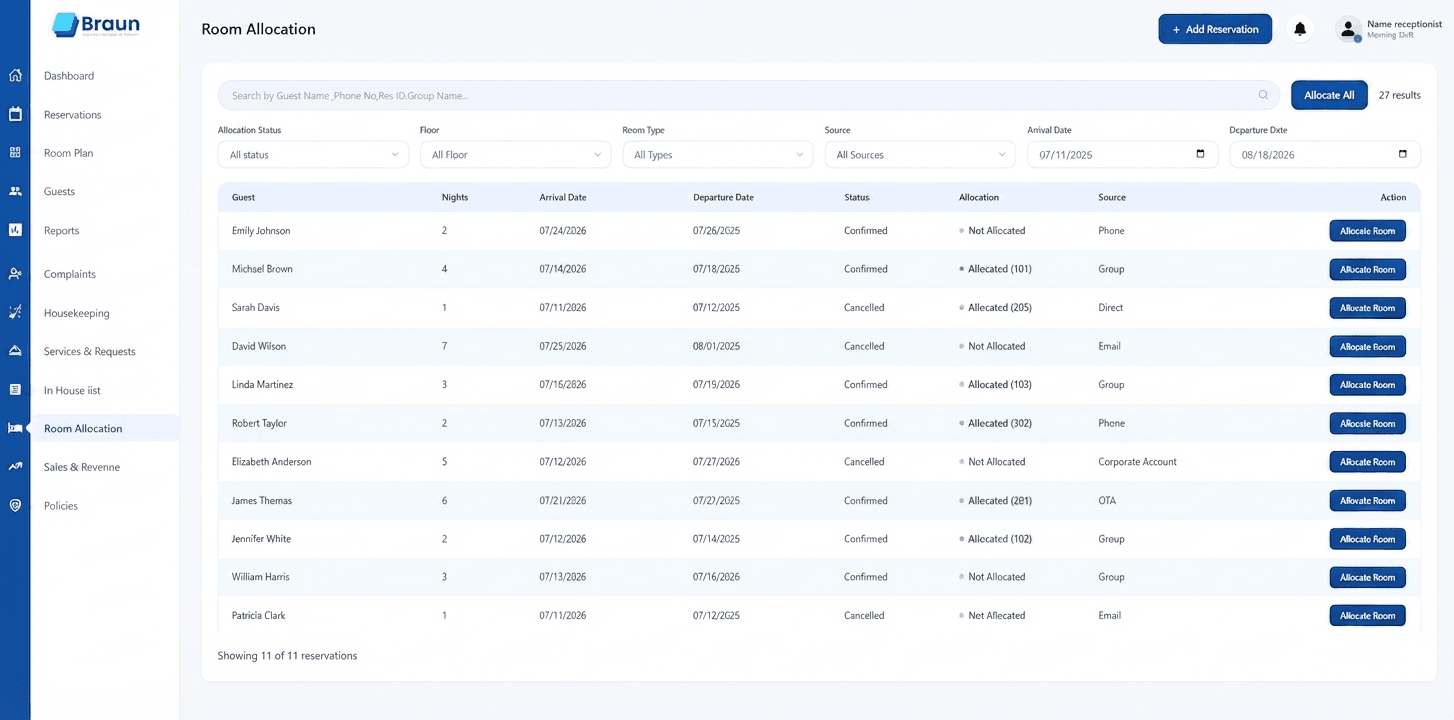The height and width of the screenshot is (720, 1454).
Task: Click the broom icon beside Housekeeping
Action: (15, 312)
